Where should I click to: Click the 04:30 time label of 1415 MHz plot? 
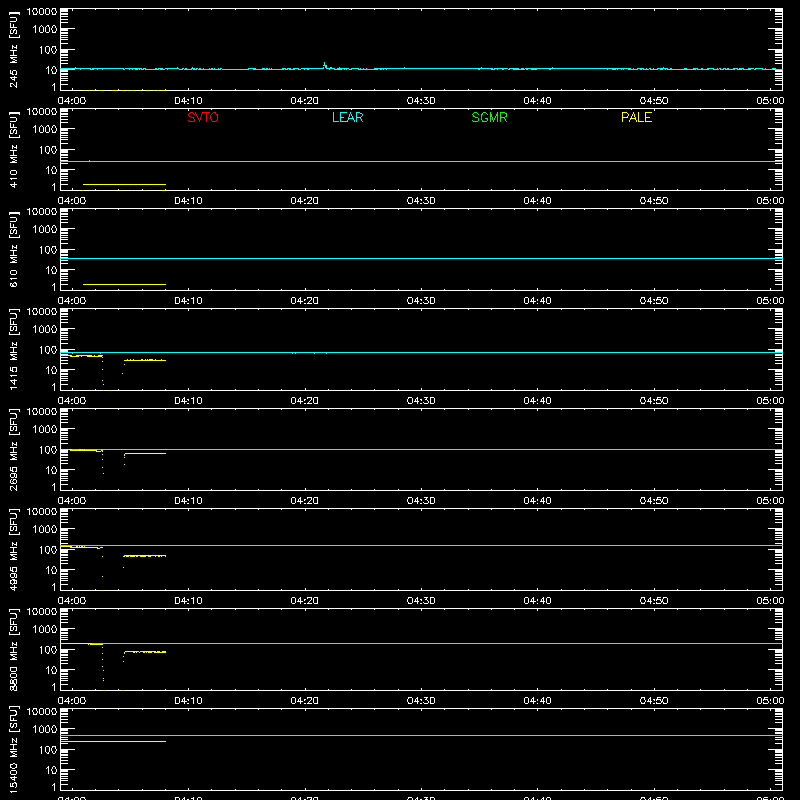coord(421,401)
